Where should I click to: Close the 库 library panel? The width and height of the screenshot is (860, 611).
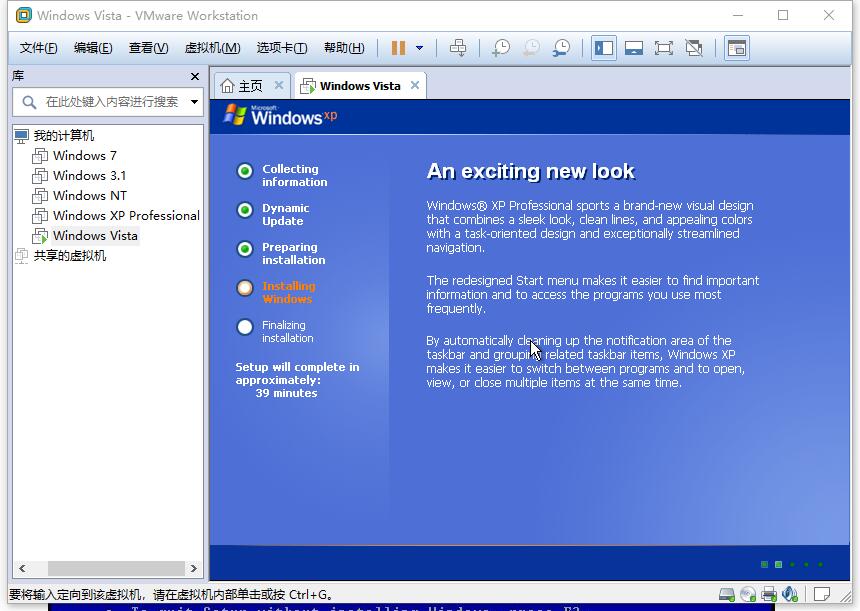click(195, 76)
